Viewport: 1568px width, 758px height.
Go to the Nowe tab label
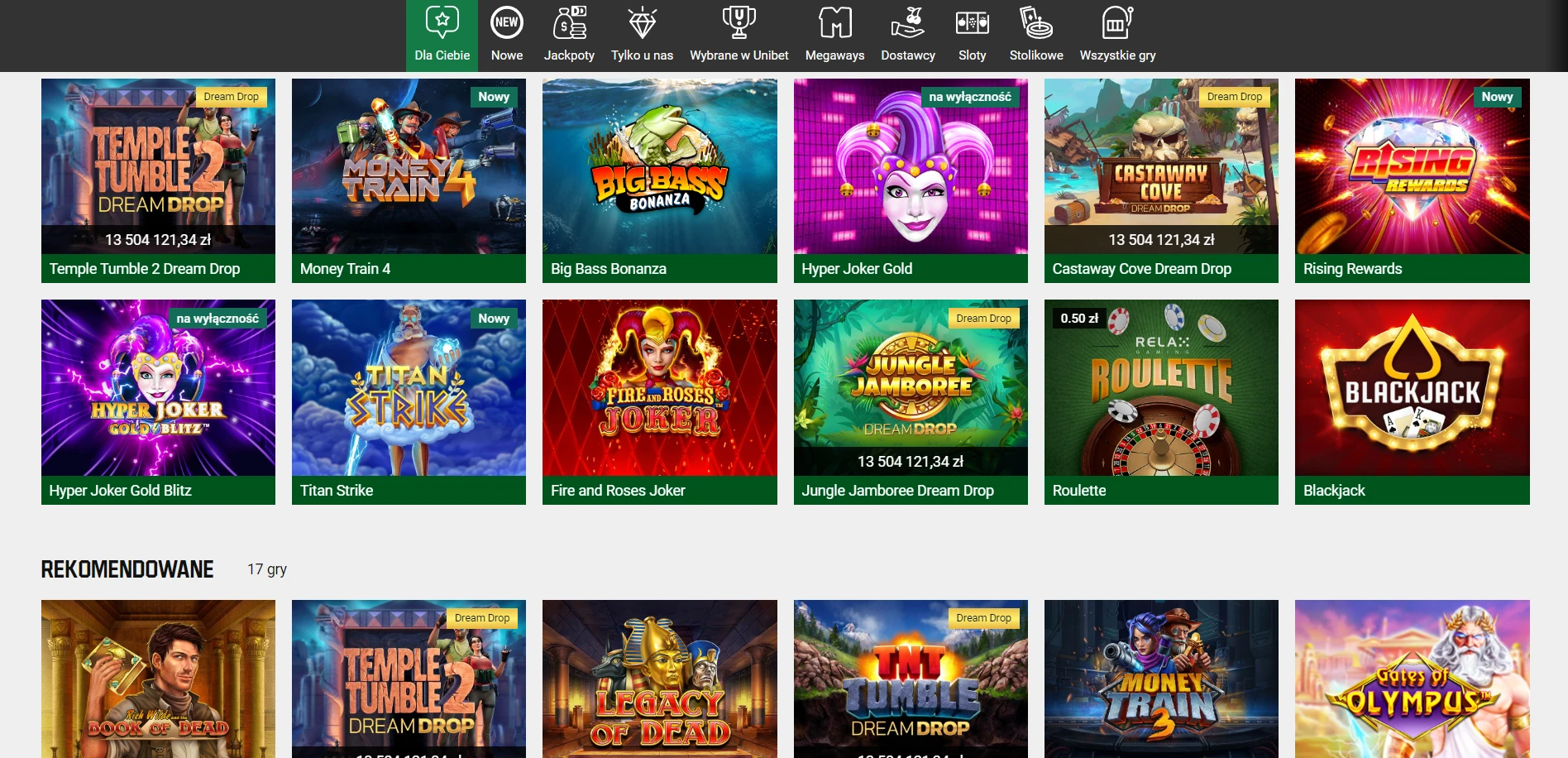click(x=507, y=55)
